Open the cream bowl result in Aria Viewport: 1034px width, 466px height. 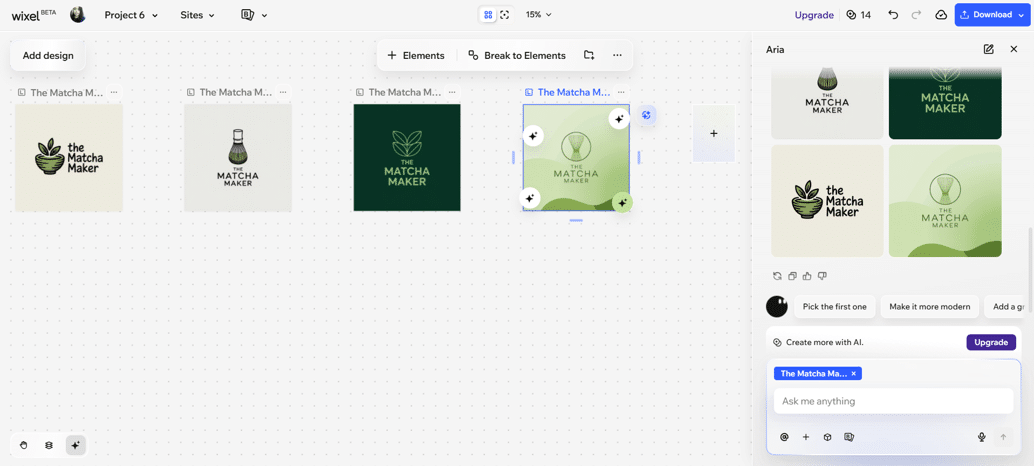coord(827,201)
